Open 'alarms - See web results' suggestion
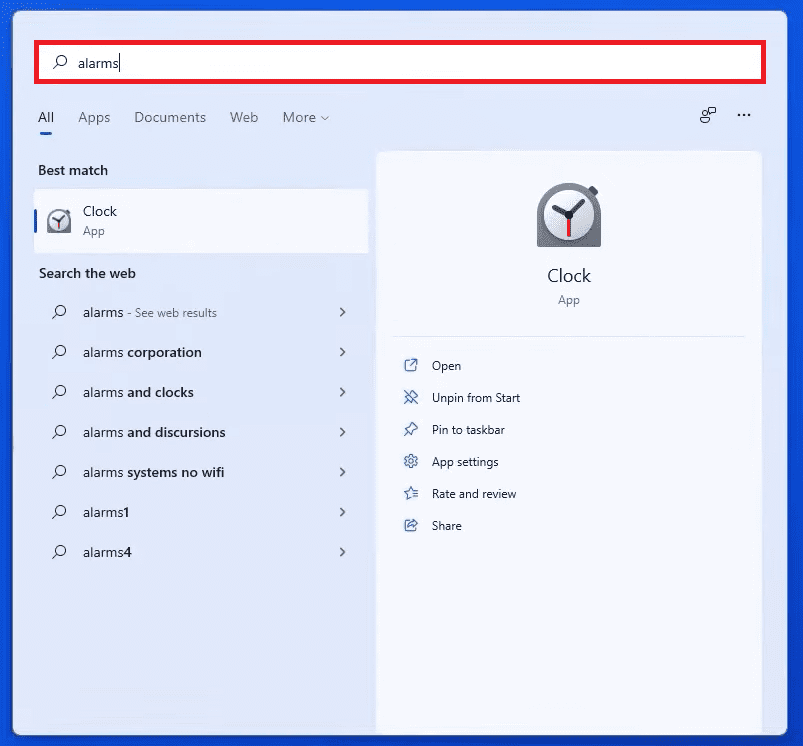This screenshot has height=746, width=803. click(x=150, y=312)
